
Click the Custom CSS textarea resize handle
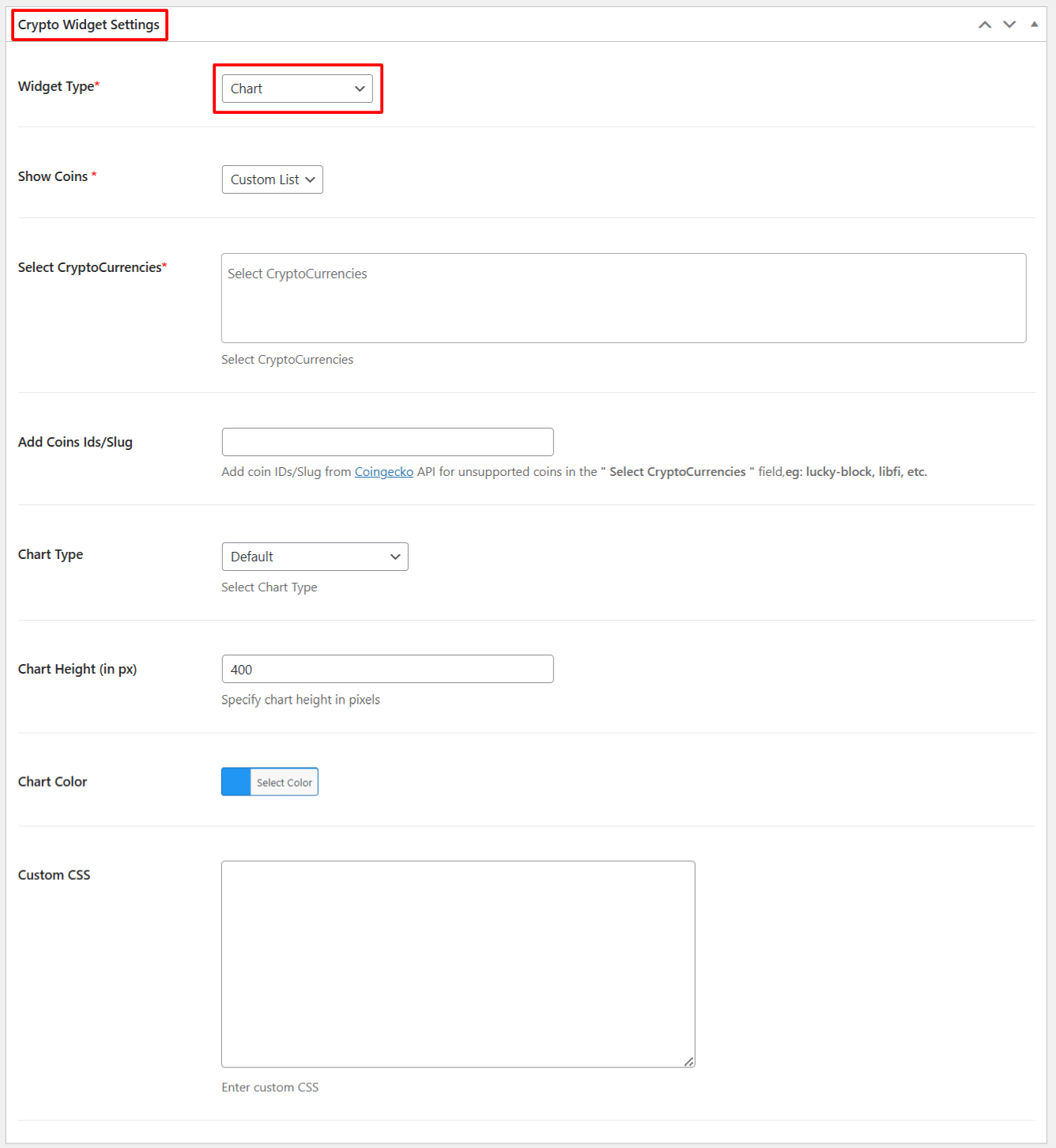[x=689, y=1062]
